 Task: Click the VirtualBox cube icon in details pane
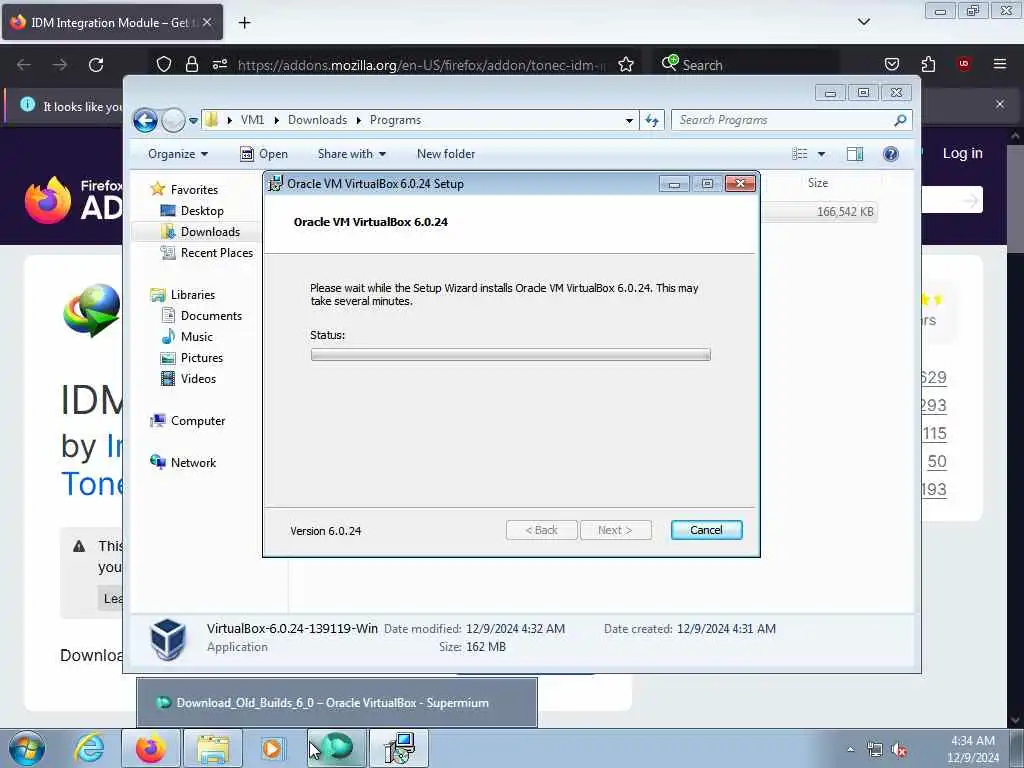point(168,639)
